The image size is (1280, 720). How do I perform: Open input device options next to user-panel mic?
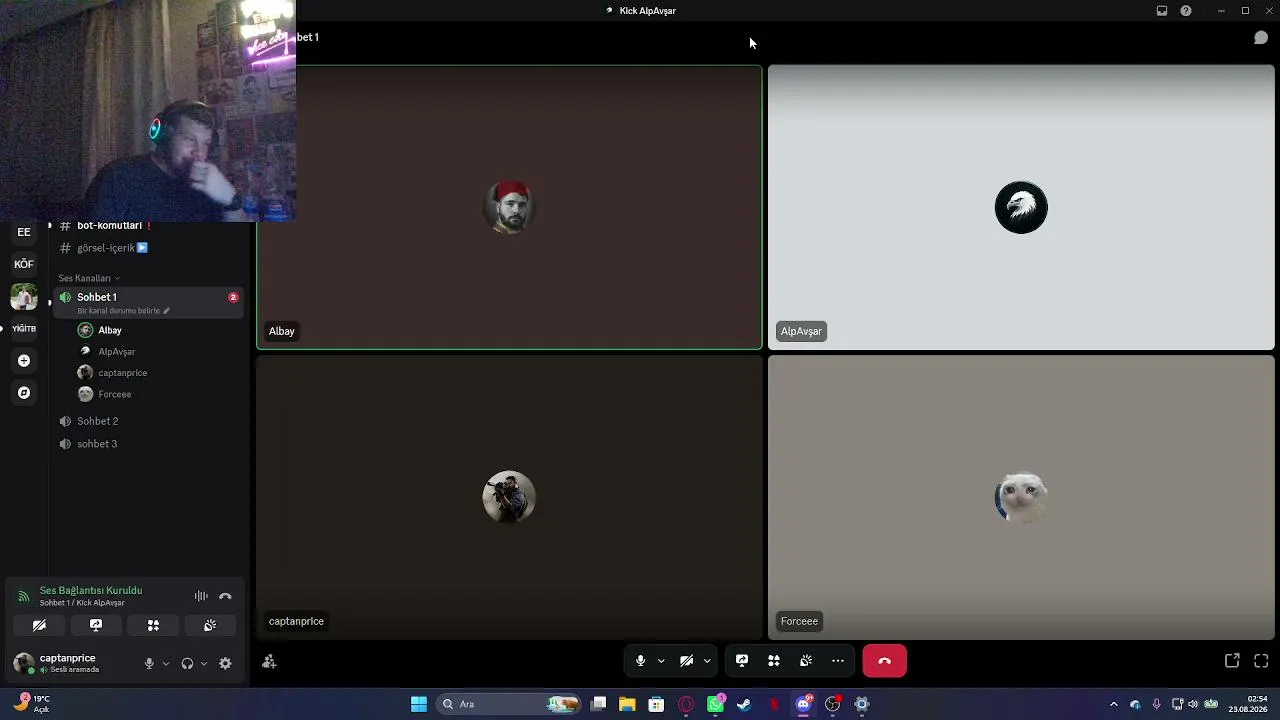tap(166, 663)
